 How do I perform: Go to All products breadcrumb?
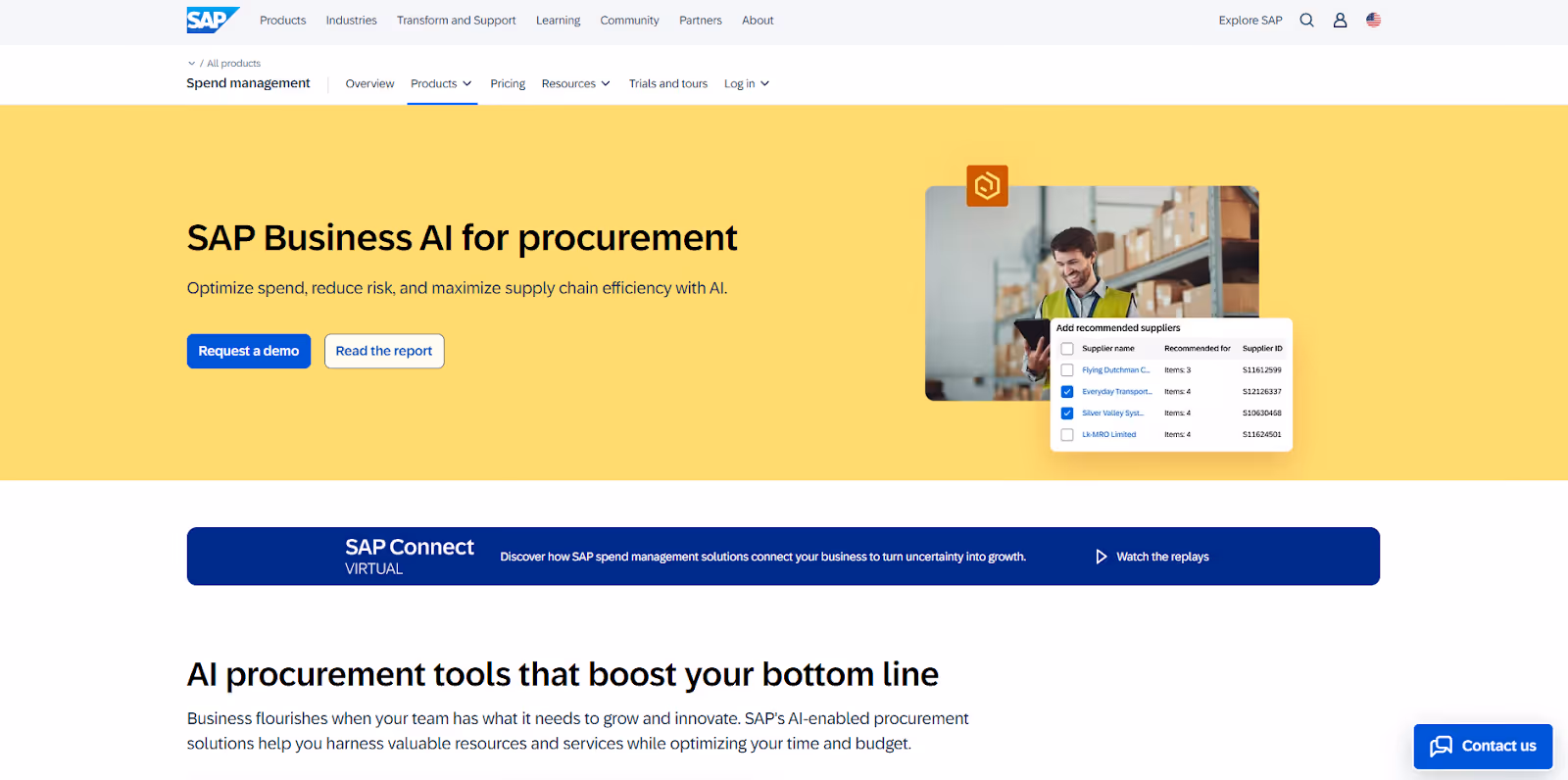[x=233, y=64]
